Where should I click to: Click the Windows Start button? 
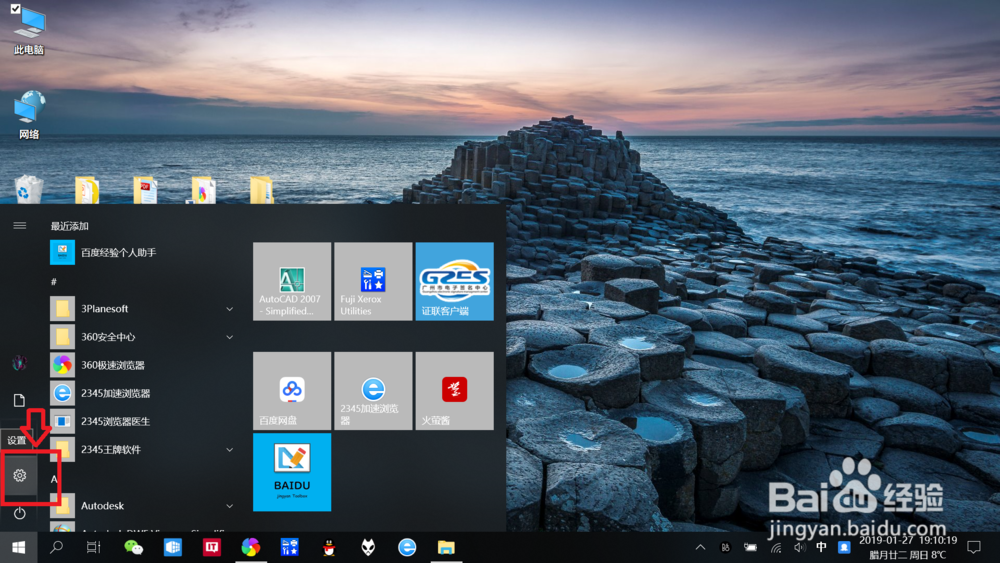18,547
